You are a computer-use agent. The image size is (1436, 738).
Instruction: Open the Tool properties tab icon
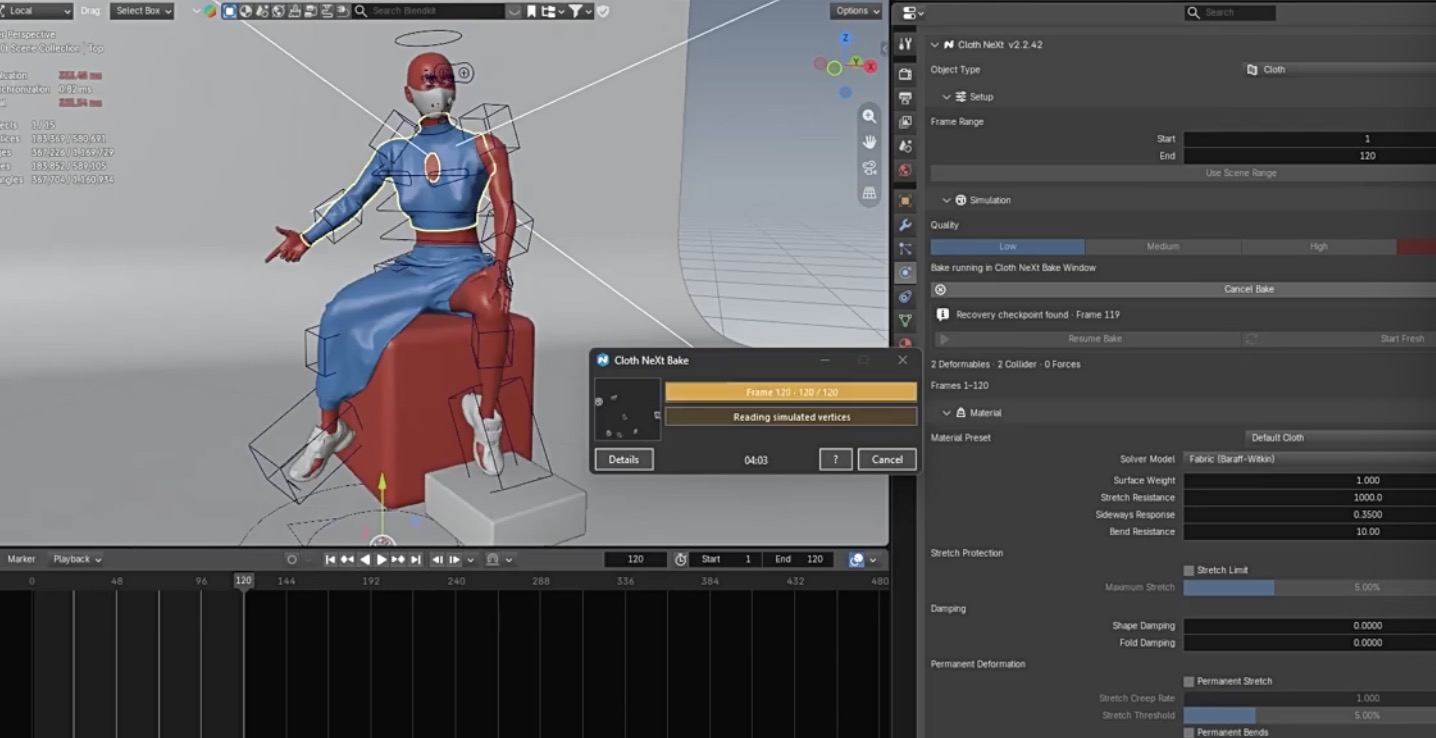[905, 45]
